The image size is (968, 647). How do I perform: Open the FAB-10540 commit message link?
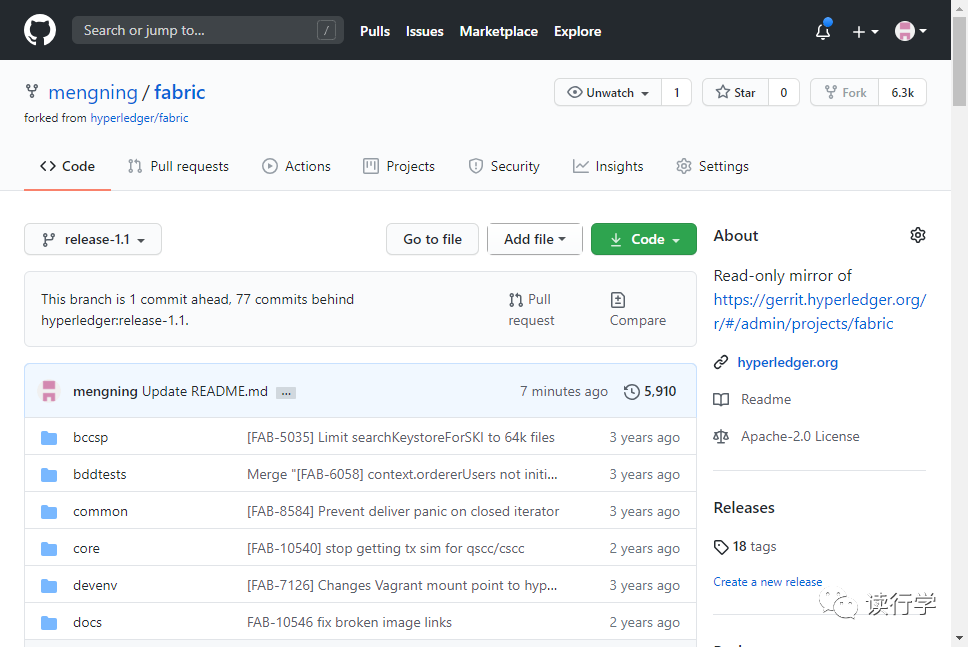(x=385, y=548)
